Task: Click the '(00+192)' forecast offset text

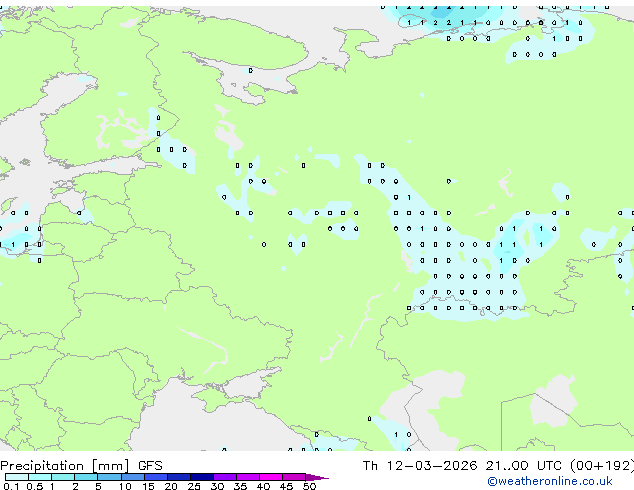Action: coord(602,466)
